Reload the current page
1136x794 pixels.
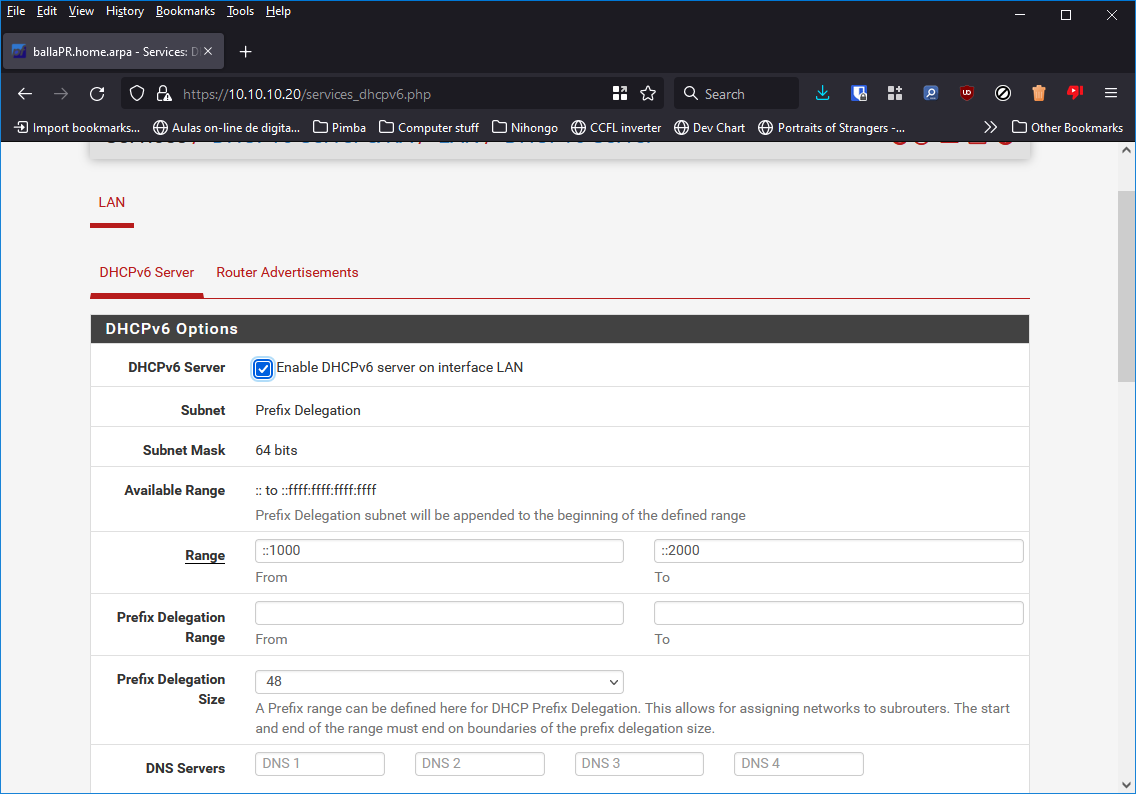click(97, 93)
